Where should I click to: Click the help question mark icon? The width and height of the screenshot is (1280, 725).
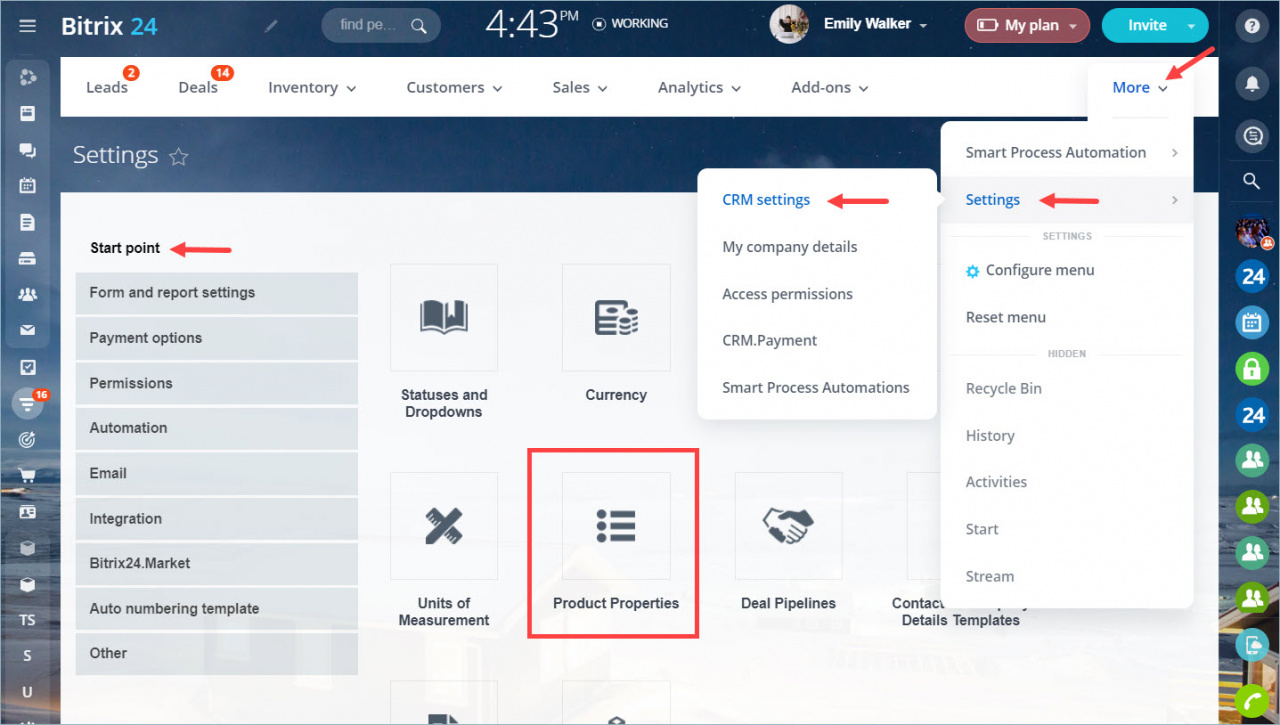tap(1252, 27)
